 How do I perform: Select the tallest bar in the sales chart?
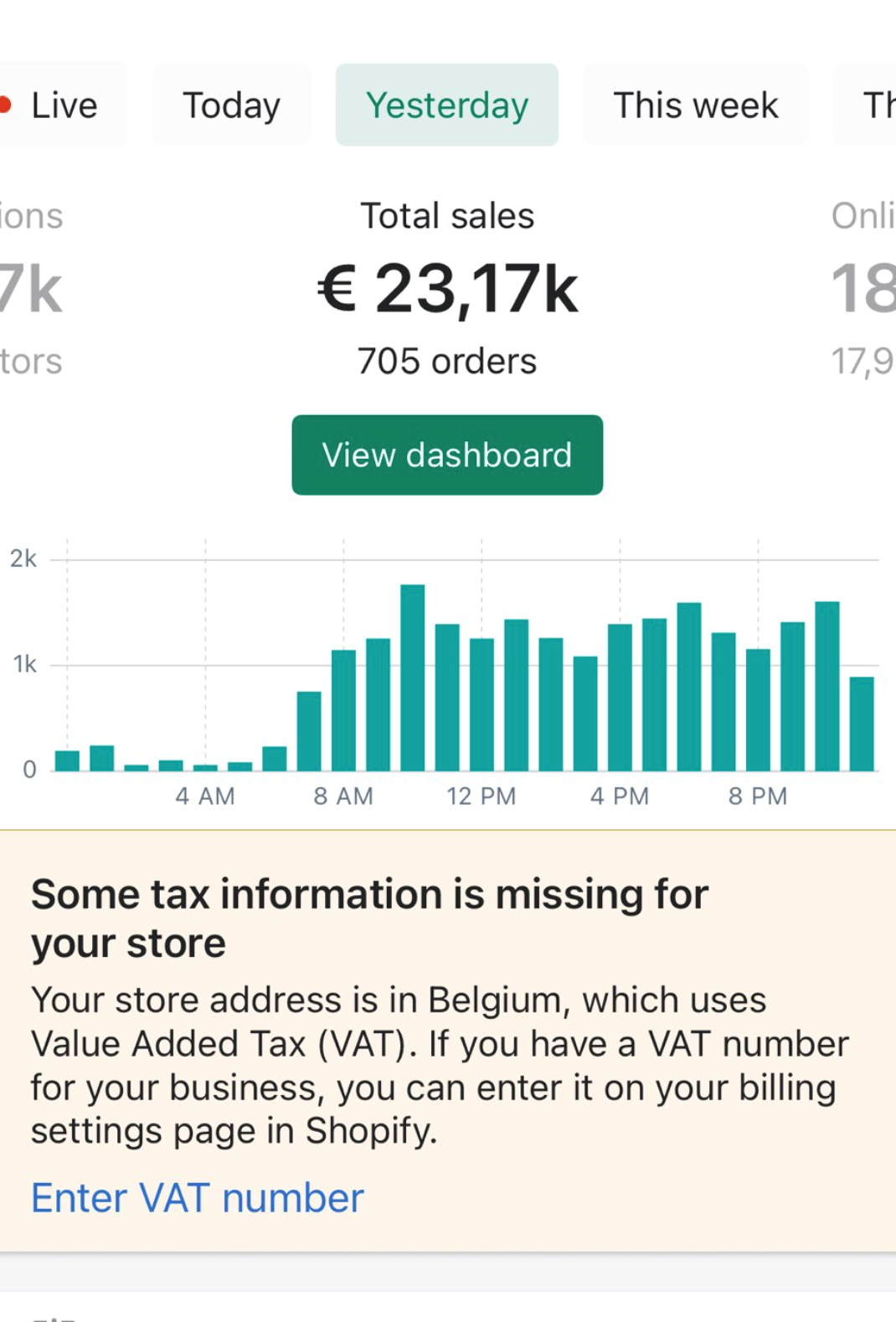[x=413, y=678]
